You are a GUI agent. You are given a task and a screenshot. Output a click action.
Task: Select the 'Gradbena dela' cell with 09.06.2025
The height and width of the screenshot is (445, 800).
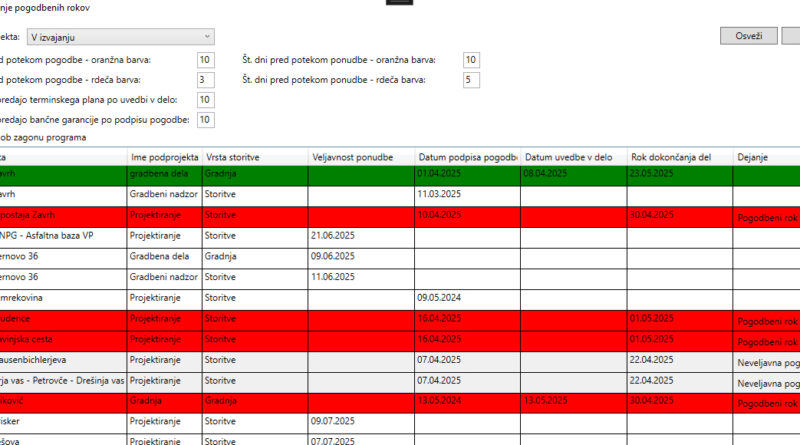[x=164, y=258]
